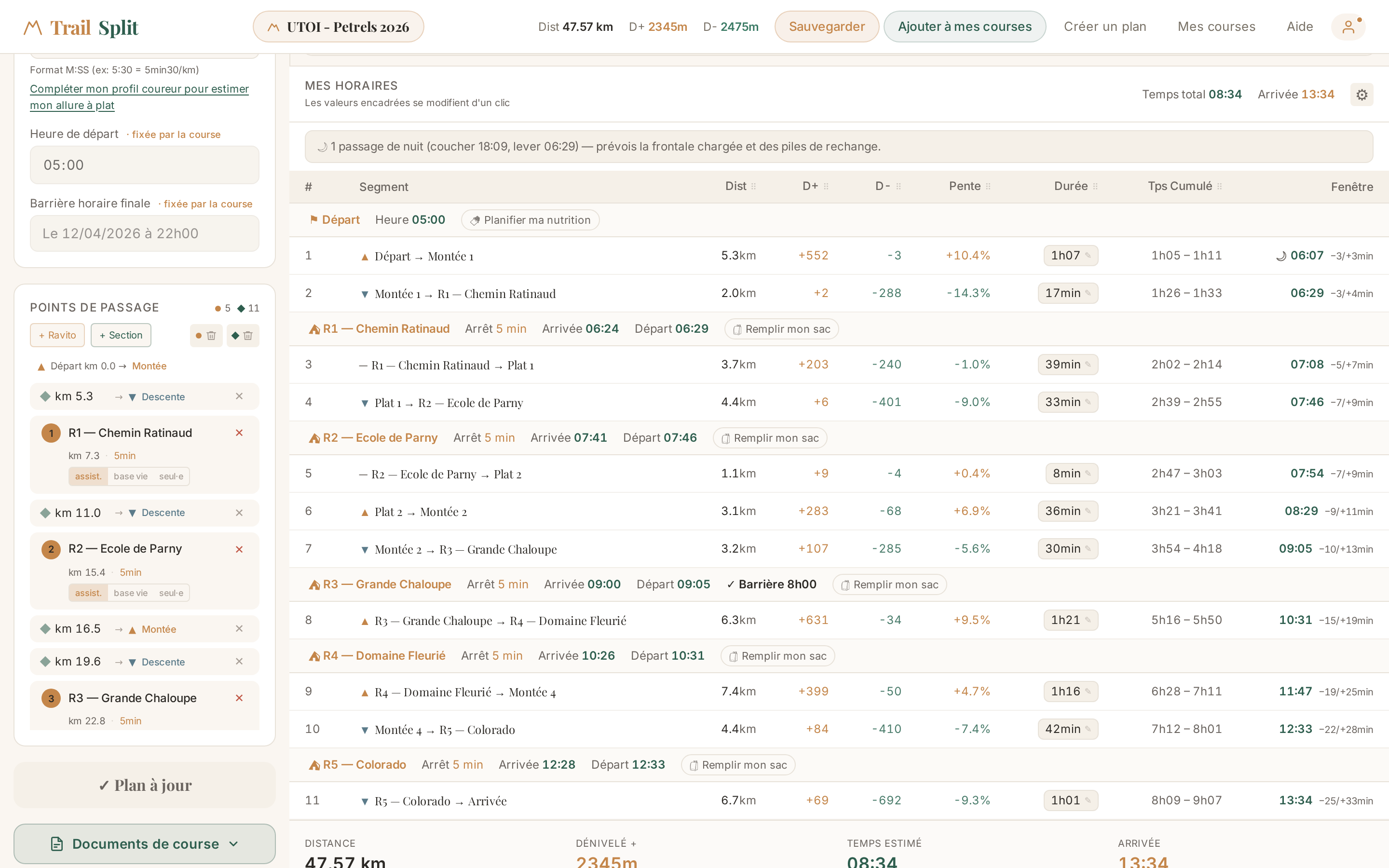Remove the km 5.3 section point
This screenshot has width=1389, height=868.
pyautogui.click(x=239, y=396)
